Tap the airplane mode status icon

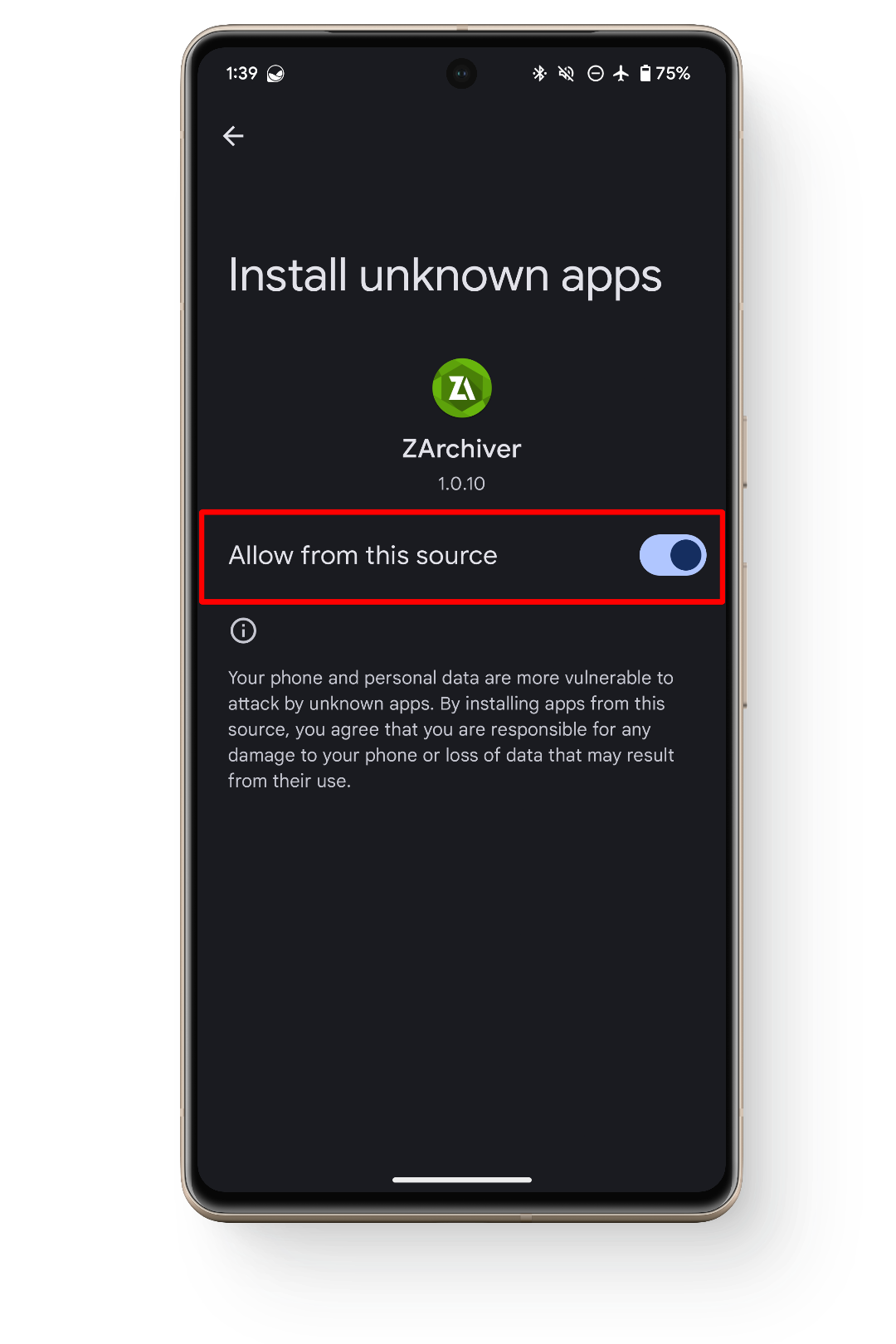coord(621,74)
